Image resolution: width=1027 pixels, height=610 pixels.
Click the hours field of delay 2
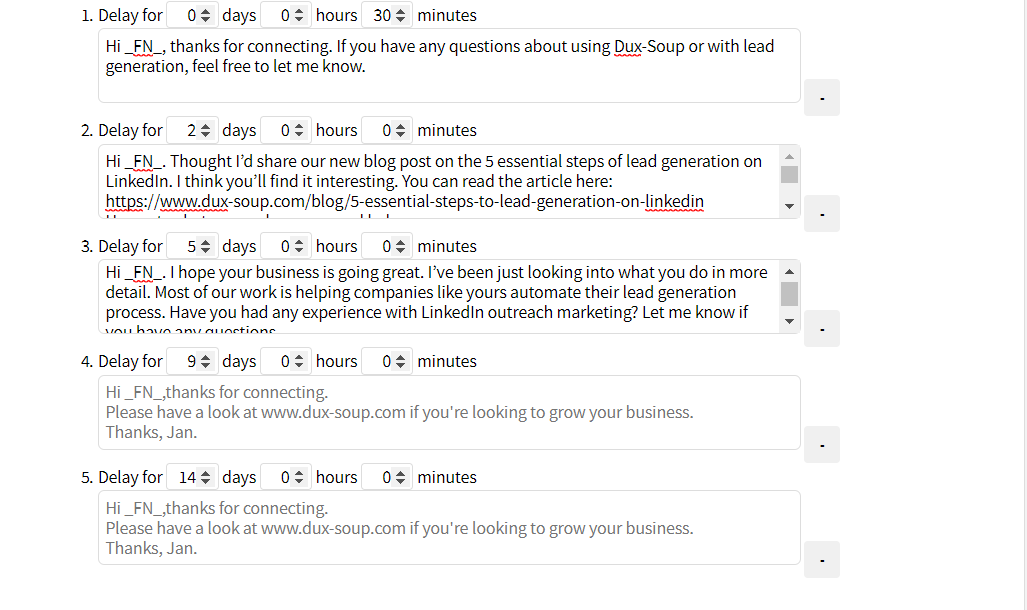[x=285, y=130]
